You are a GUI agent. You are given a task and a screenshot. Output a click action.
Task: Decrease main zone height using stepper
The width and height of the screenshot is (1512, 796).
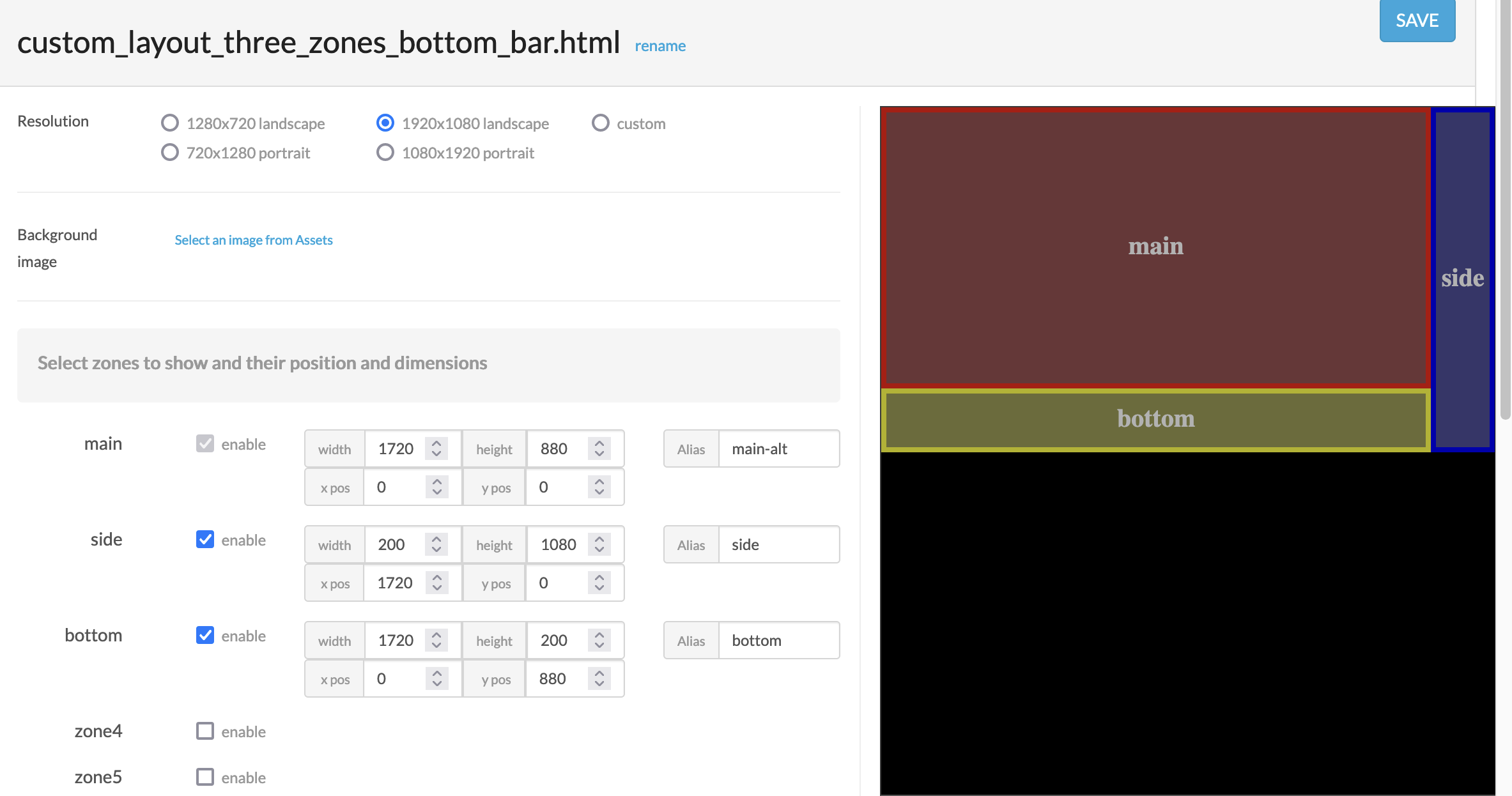599,454
